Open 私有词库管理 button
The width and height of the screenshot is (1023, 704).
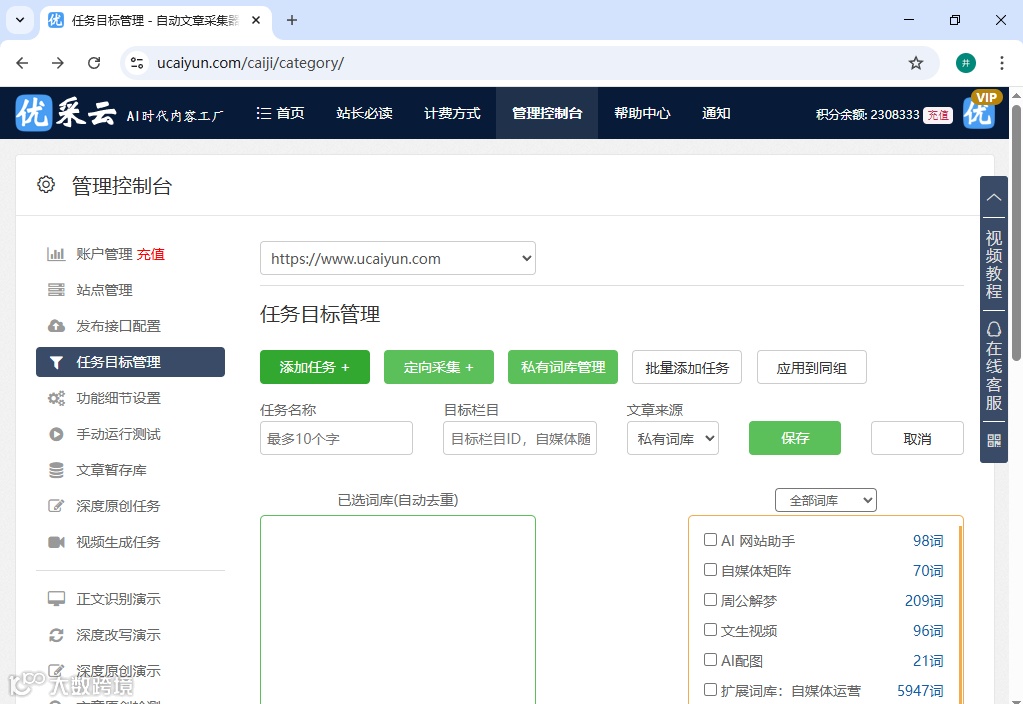click(x=562, y=367)
